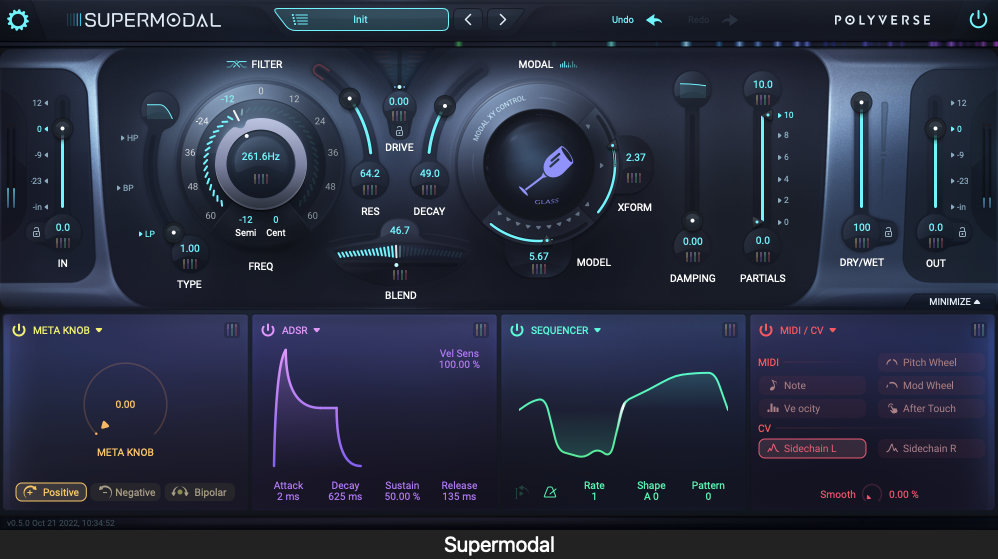Choose Velocity MIDI source
This screenshot has width=998, height=559.
point(812,408)
